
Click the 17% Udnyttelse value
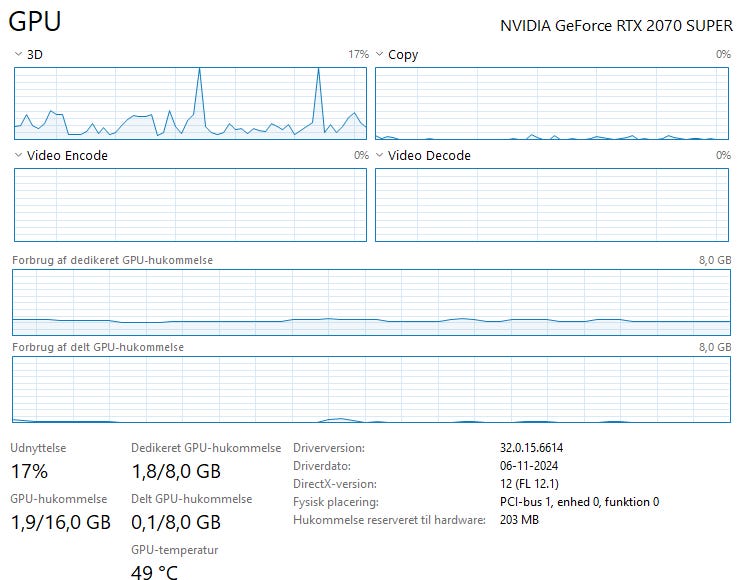click(29, 471)
